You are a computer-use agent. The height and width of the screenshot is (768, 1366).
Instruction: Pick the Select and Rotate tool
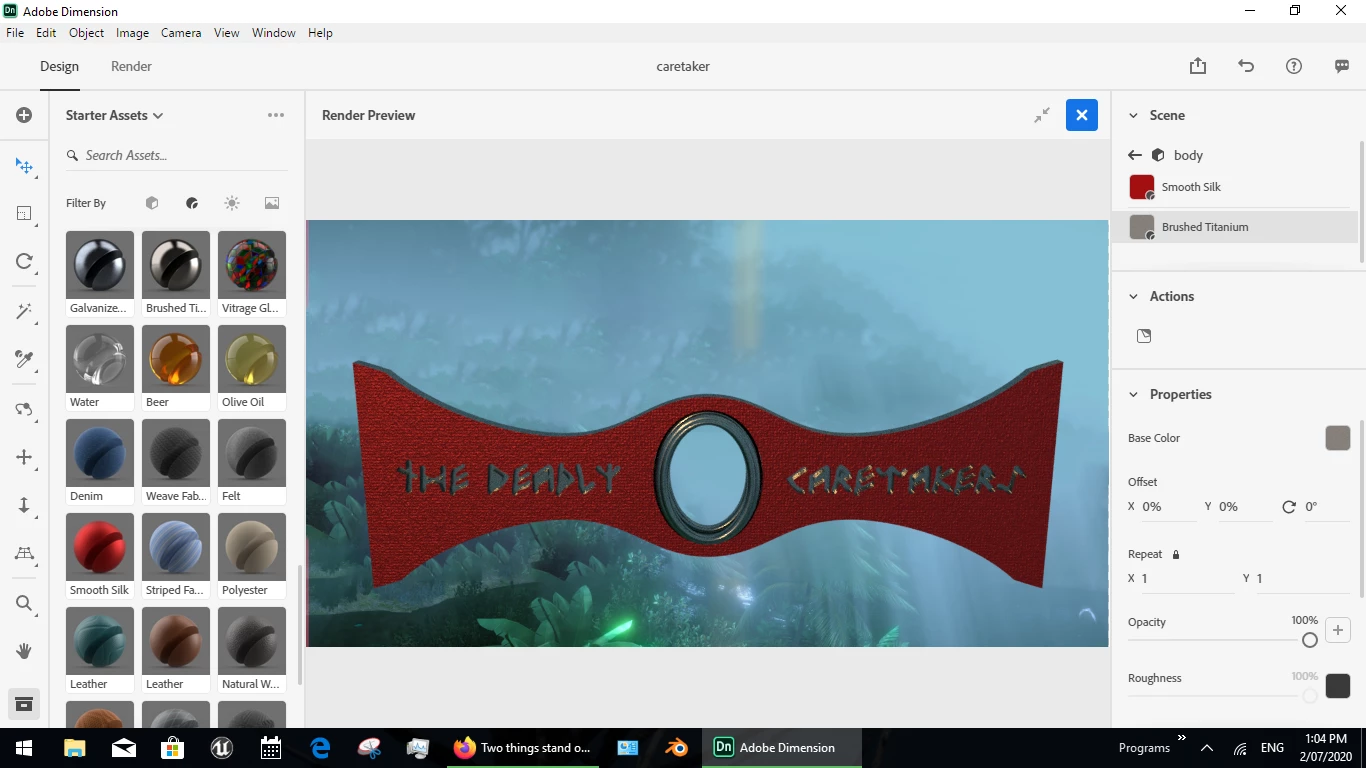click(x=24, y=261)
